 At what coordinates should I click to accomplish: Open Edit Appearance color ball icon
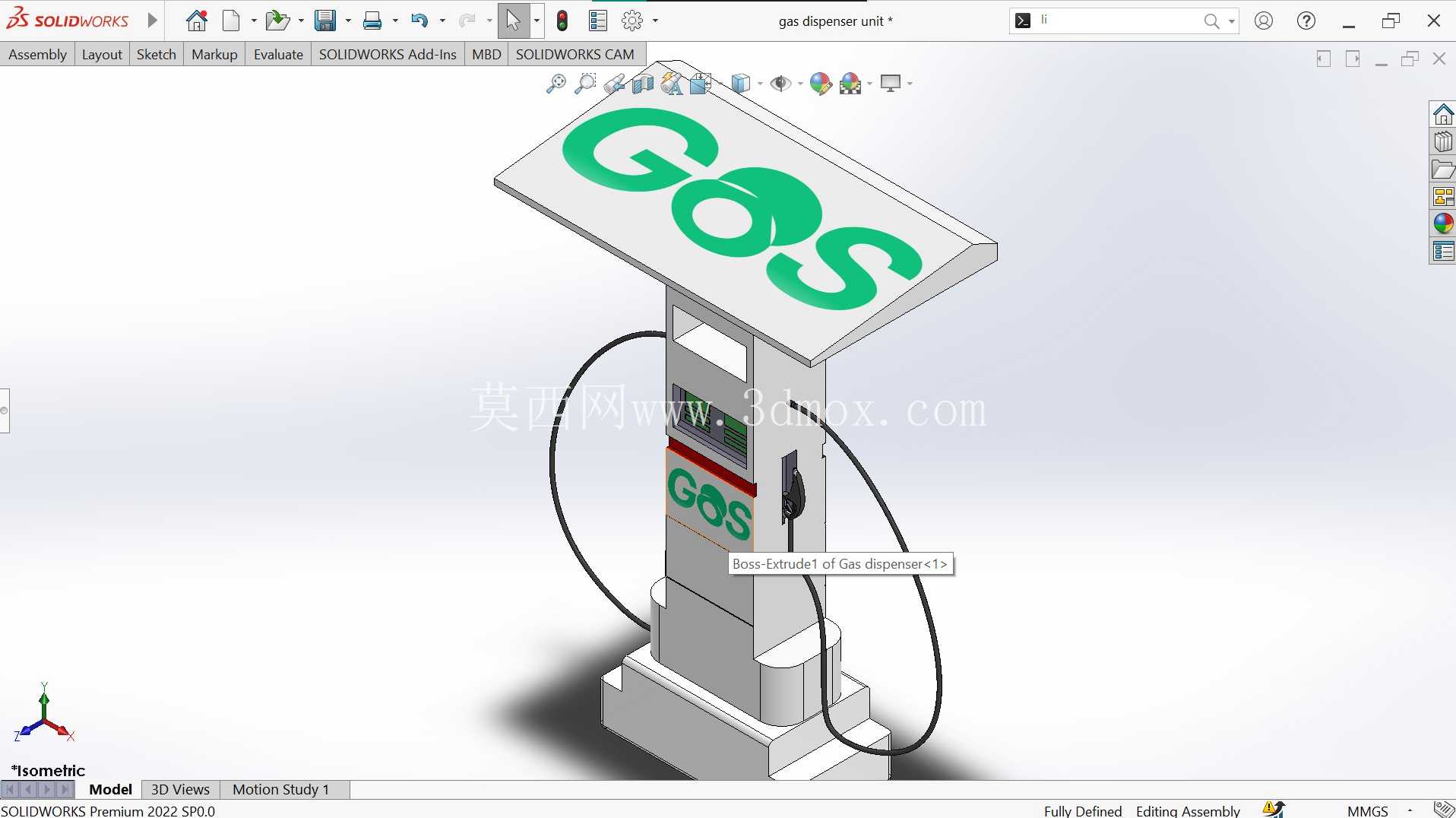(821, 84)
